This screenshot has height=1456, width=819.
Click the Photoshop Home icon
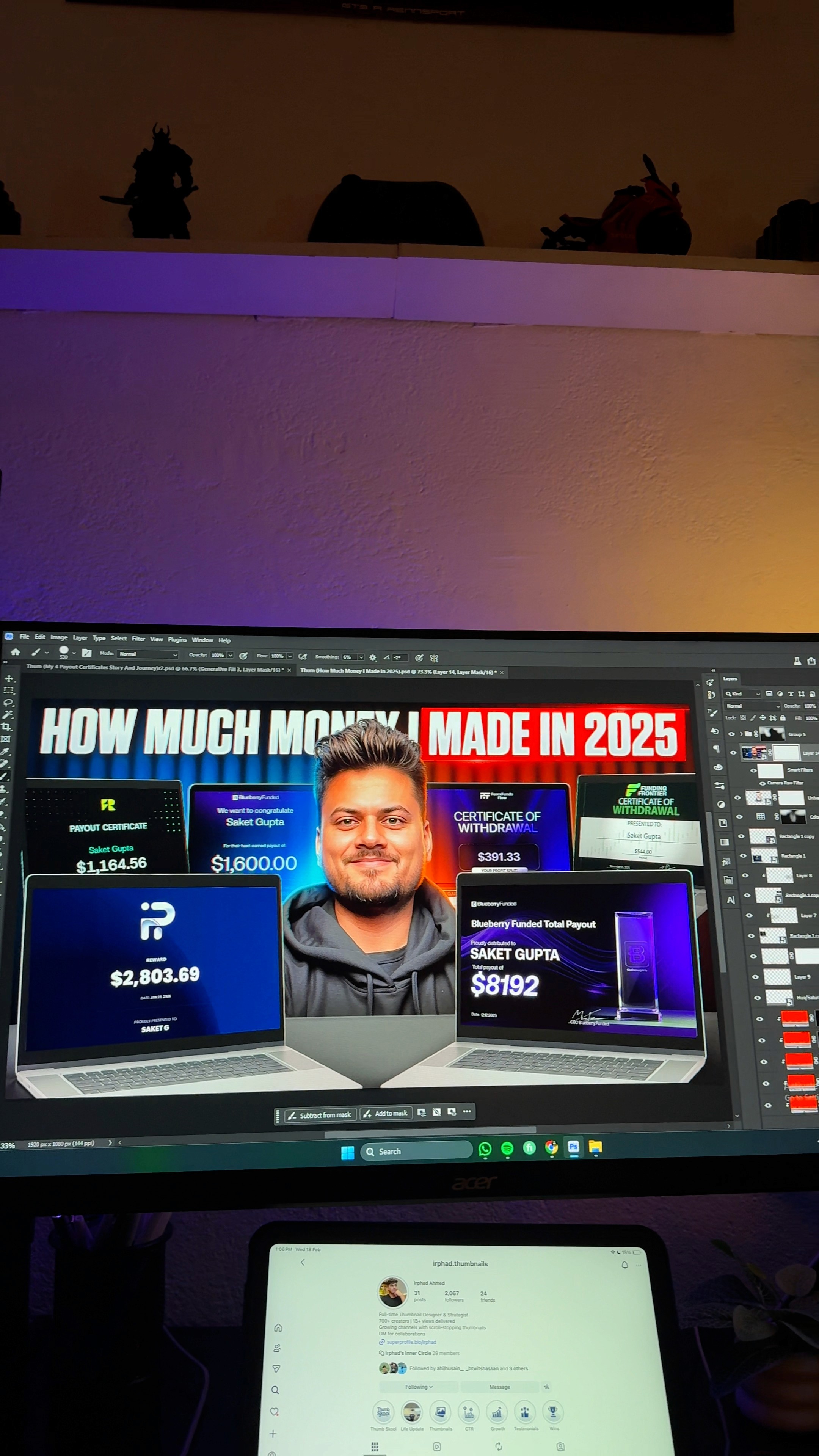(15, 652)
